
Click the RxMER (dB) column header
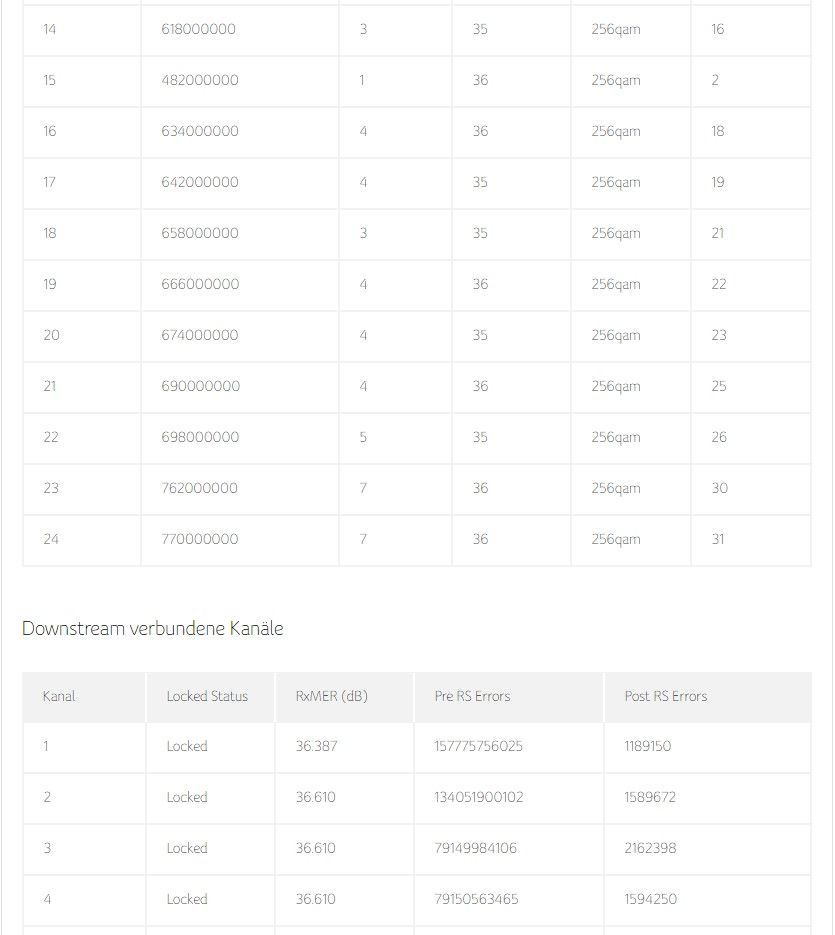coord(331,696)
